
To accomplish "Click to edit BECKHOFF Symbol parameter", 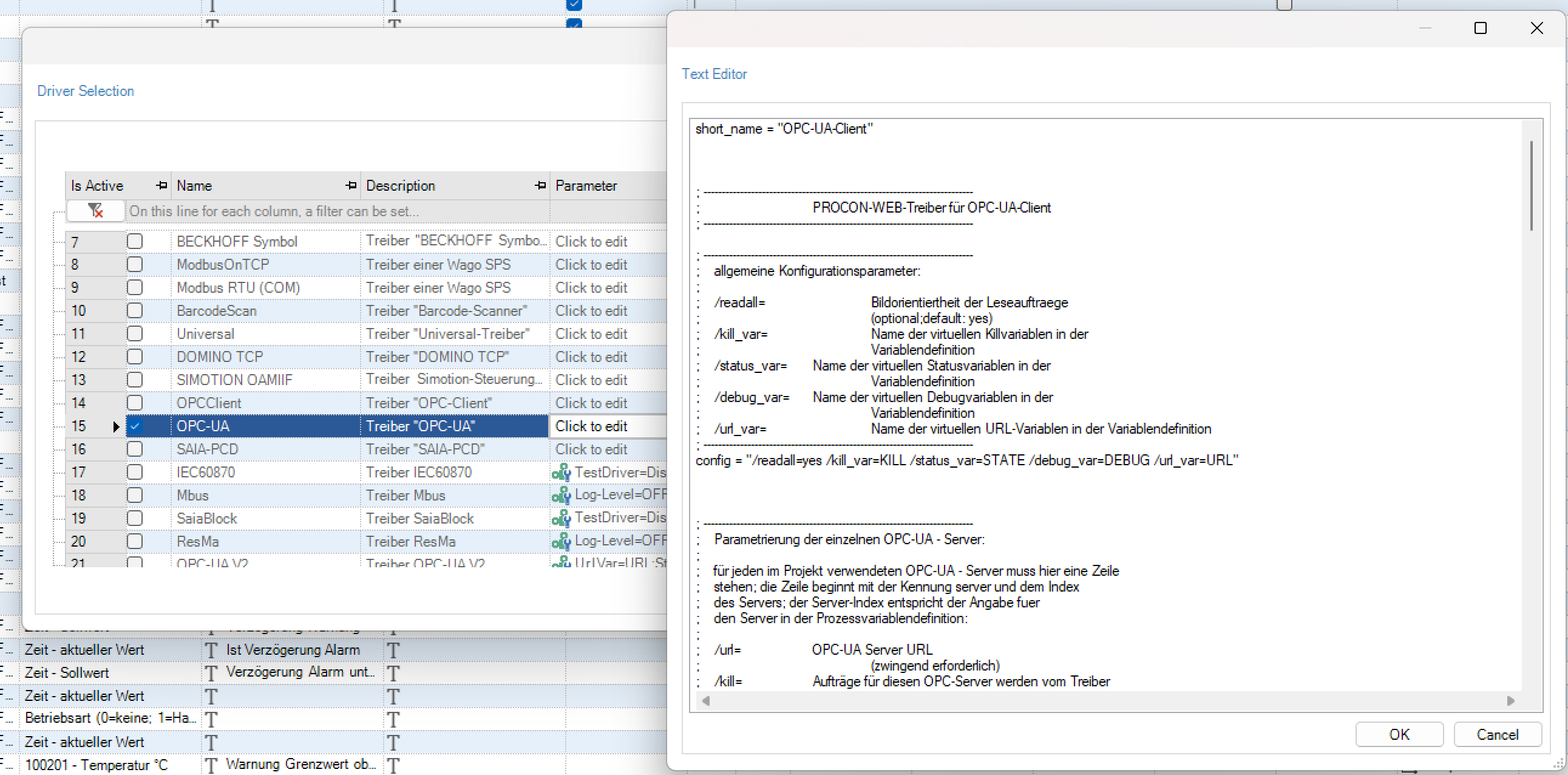I will pyautogui.click(x=609, y=242).
